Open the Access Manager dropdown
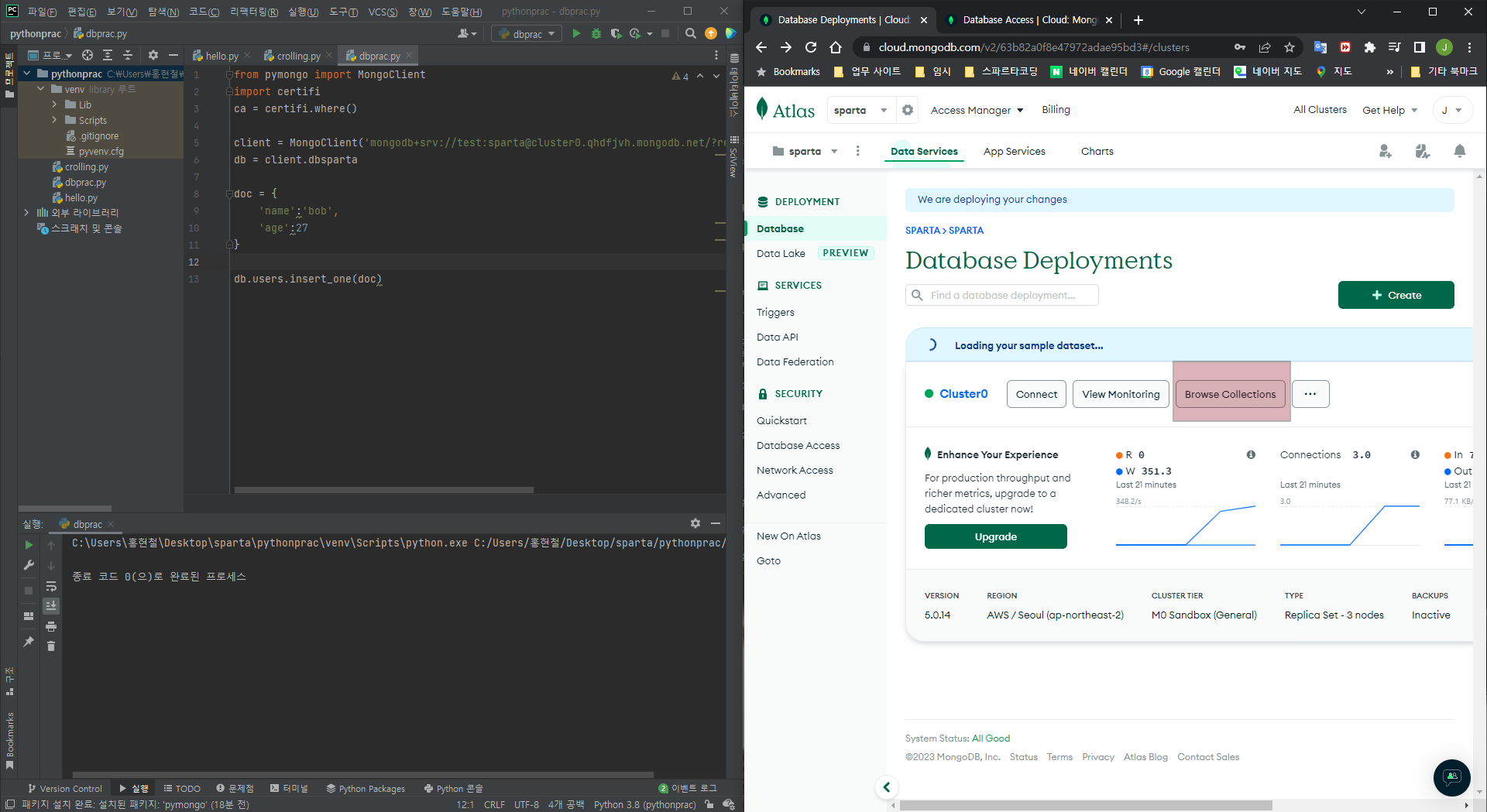 977,110
